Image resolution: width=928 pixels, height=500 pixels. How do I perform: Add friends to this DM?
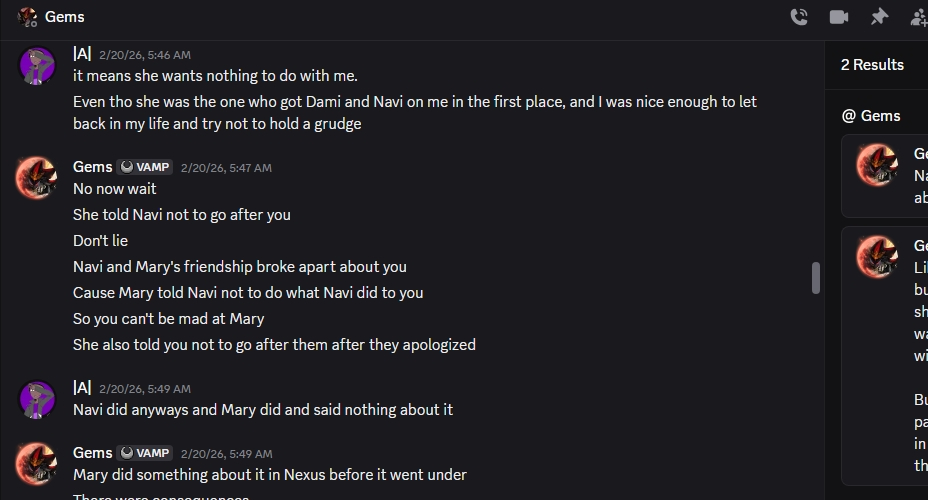919,17
